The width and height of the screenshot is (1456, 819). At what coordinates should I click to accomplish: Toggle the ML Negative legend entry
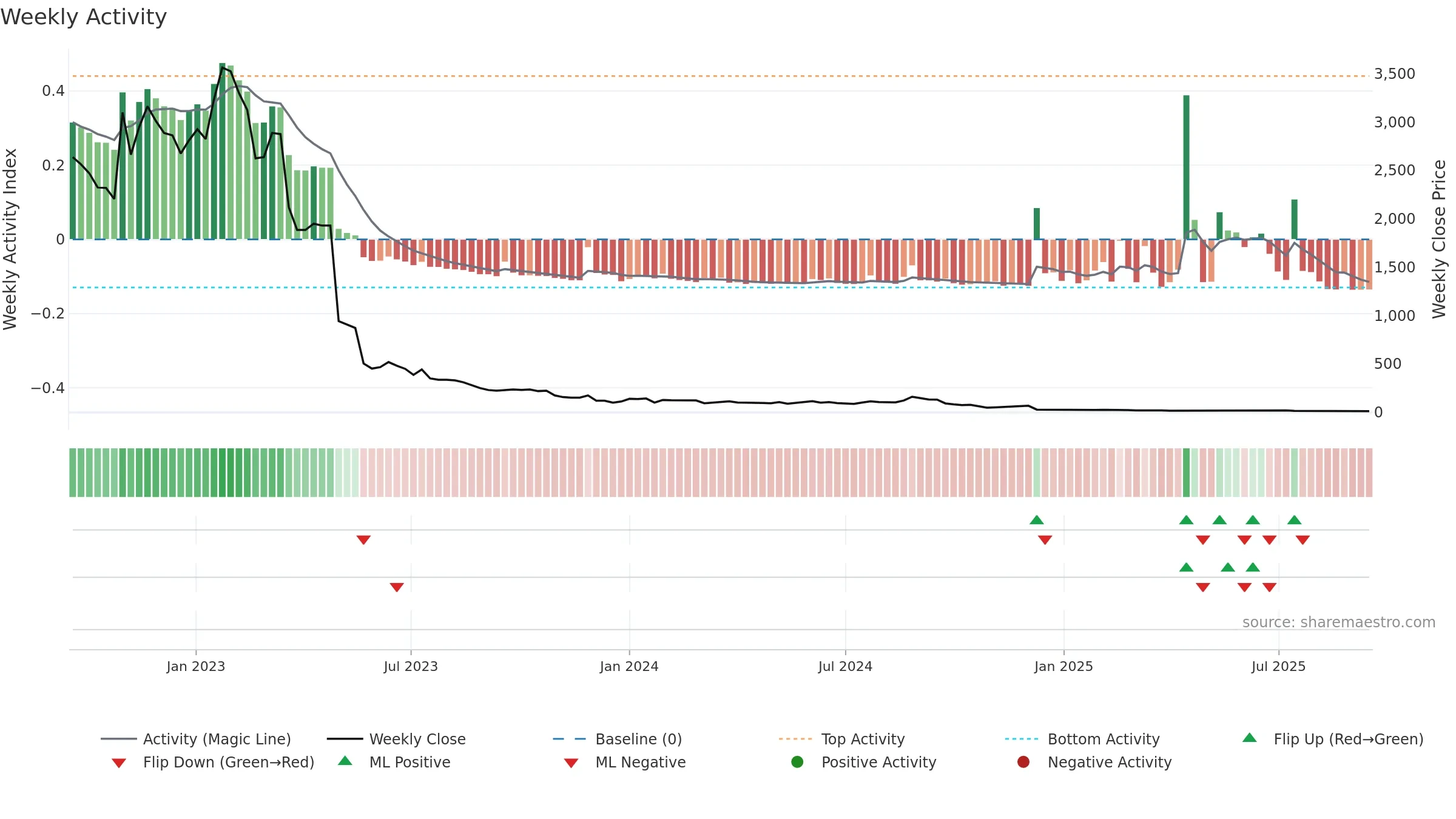point(625,762)
